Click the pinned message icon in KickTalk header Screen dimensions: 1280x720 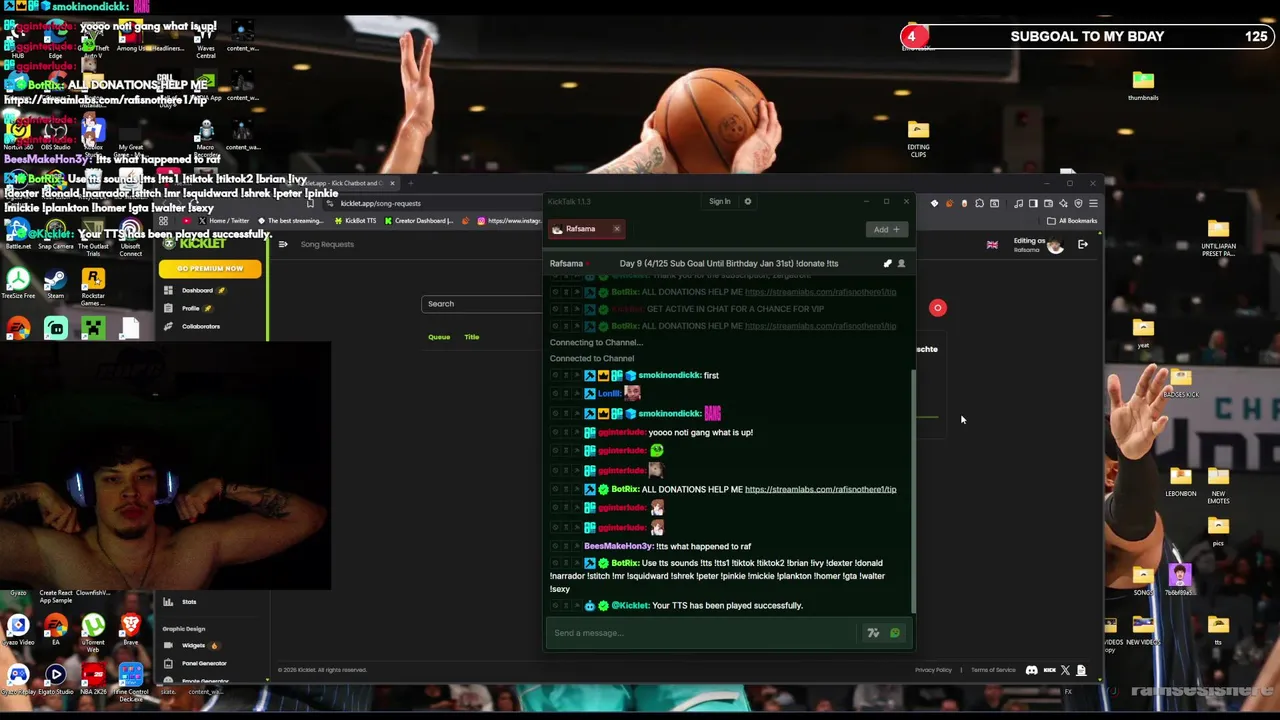coord(887,263)
